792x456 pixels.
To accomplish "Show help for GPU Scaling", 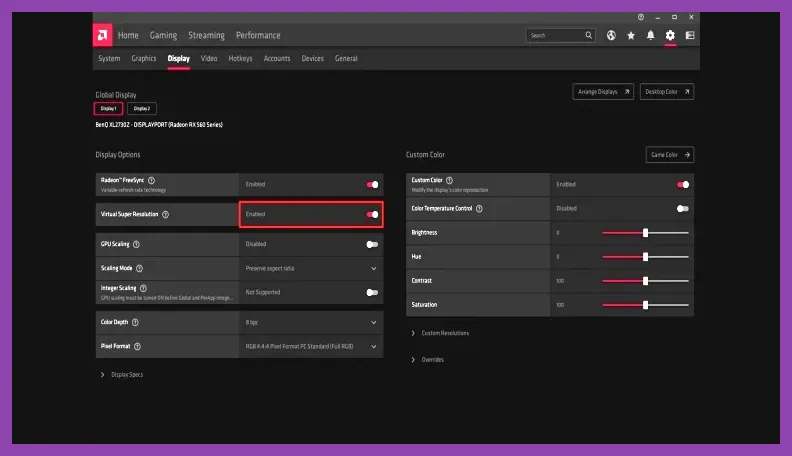I will 136,244.
